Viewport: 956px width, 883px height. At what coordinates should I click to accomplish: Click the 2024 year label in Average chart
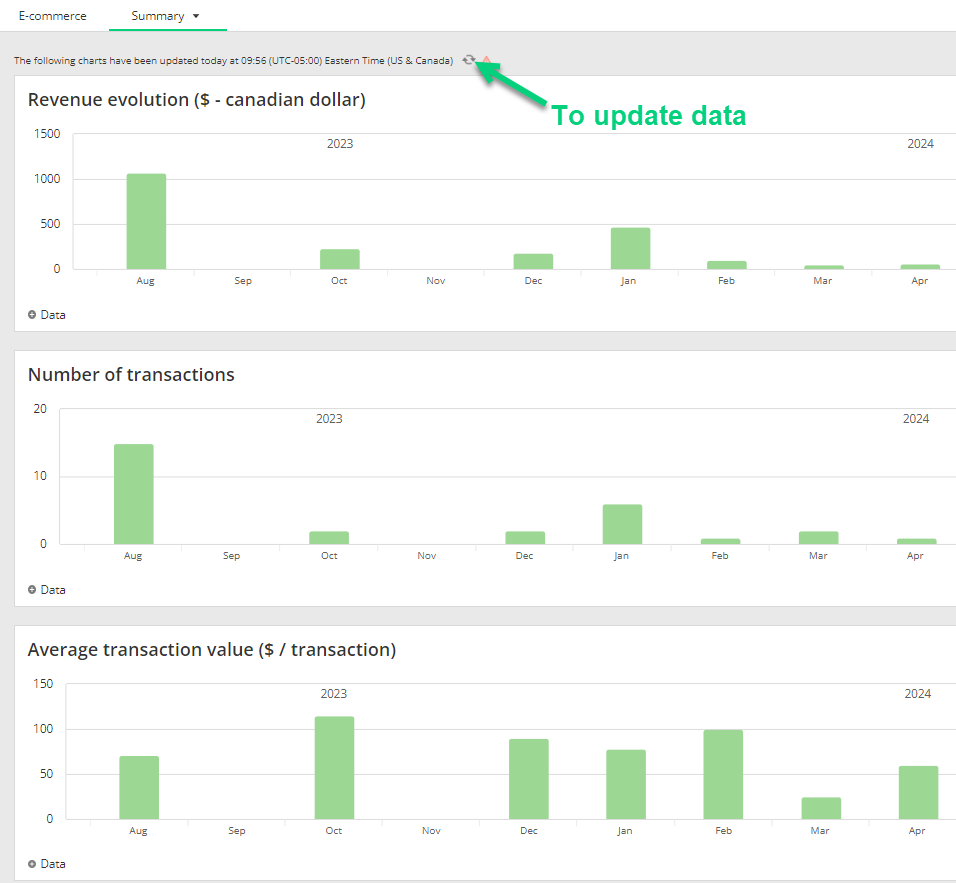point(918,694)
